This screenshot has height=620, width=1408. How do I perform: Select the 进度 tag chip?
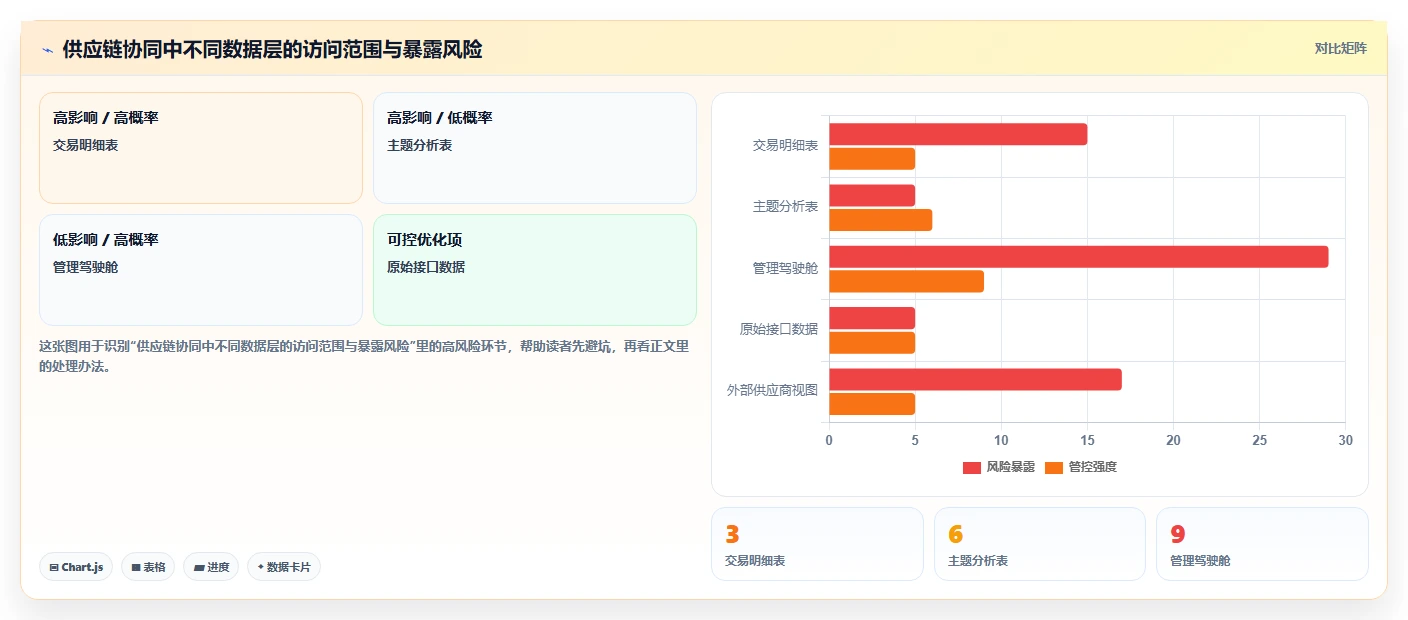click(211, 567)
